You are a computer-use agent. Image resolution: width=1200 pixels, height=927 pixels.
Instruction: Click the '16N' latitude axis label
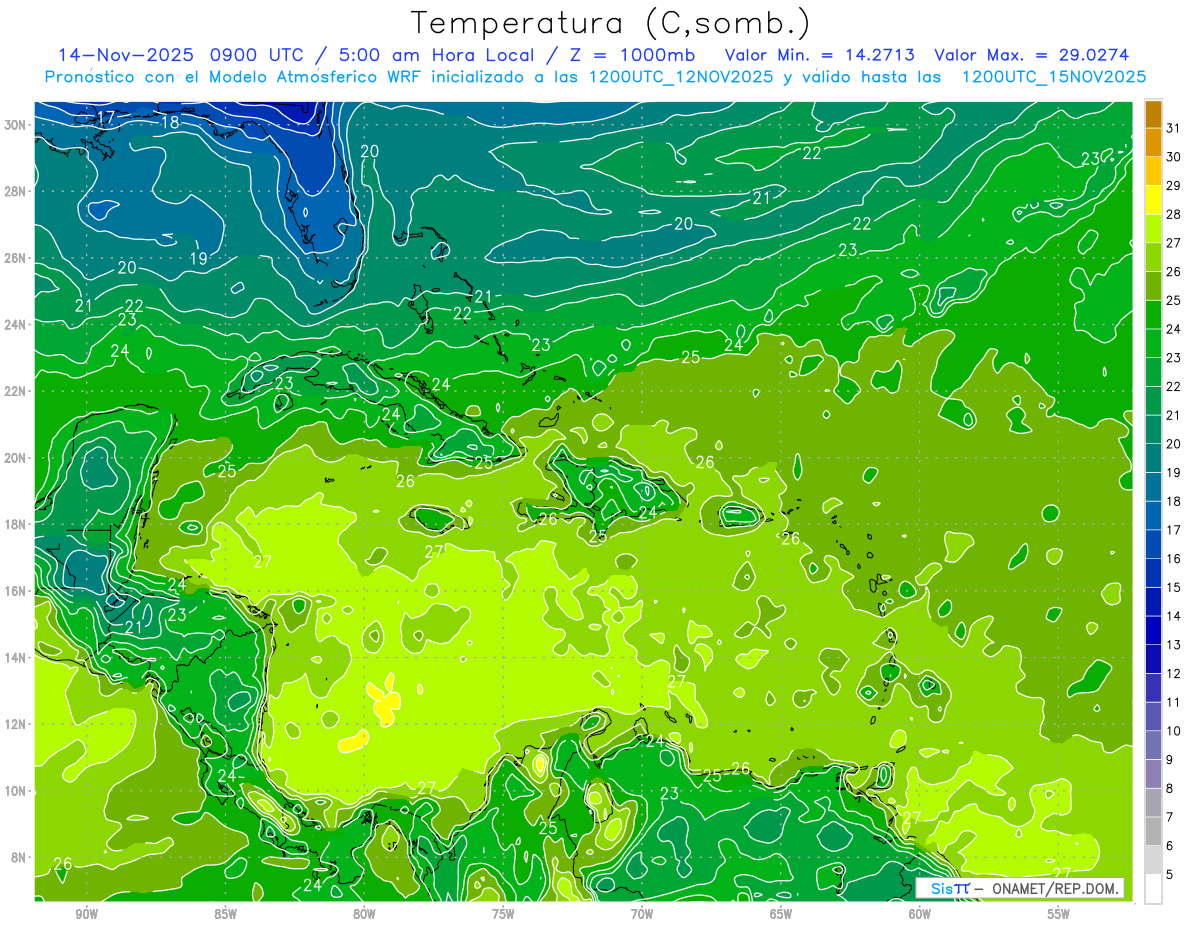point(16,591)
